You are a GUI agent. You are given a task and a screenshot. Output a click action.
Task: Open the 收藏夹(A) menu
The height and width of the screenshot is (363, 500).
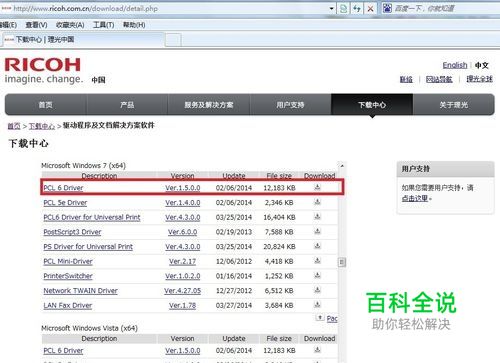(x=70, y=25)
